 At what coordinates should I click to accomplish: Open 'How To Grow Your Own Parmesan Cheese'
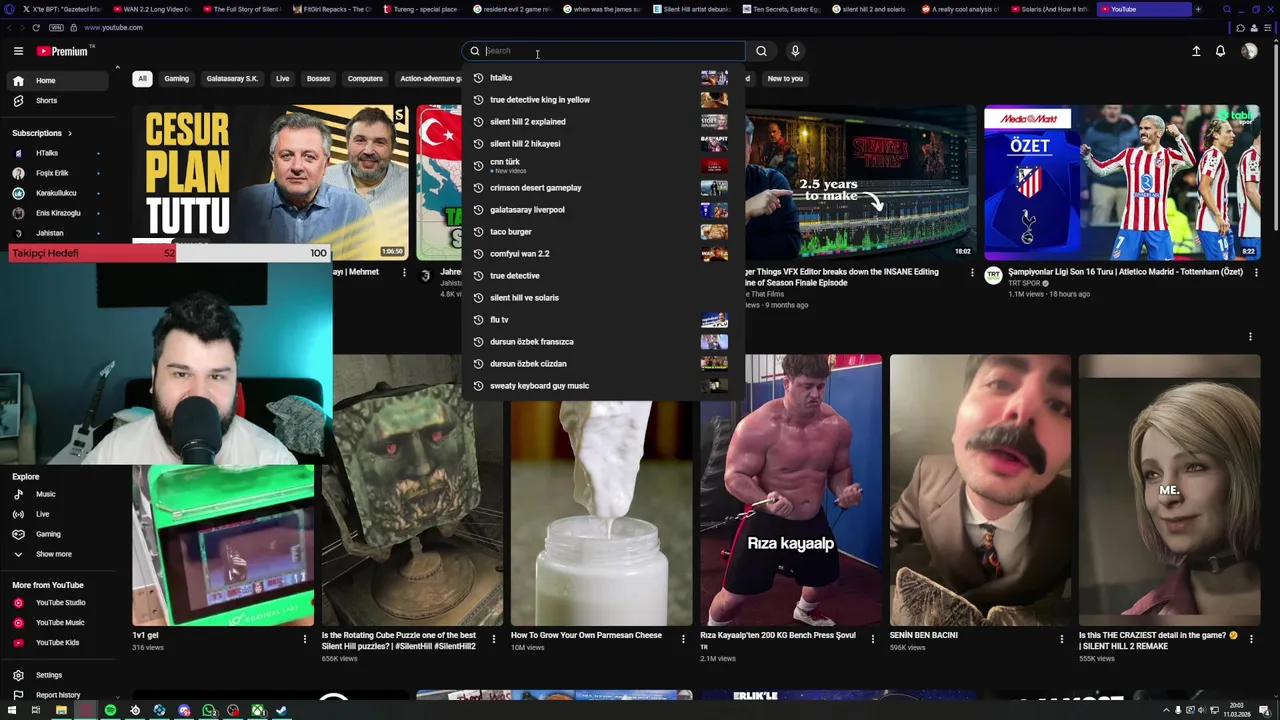(586, 635)
